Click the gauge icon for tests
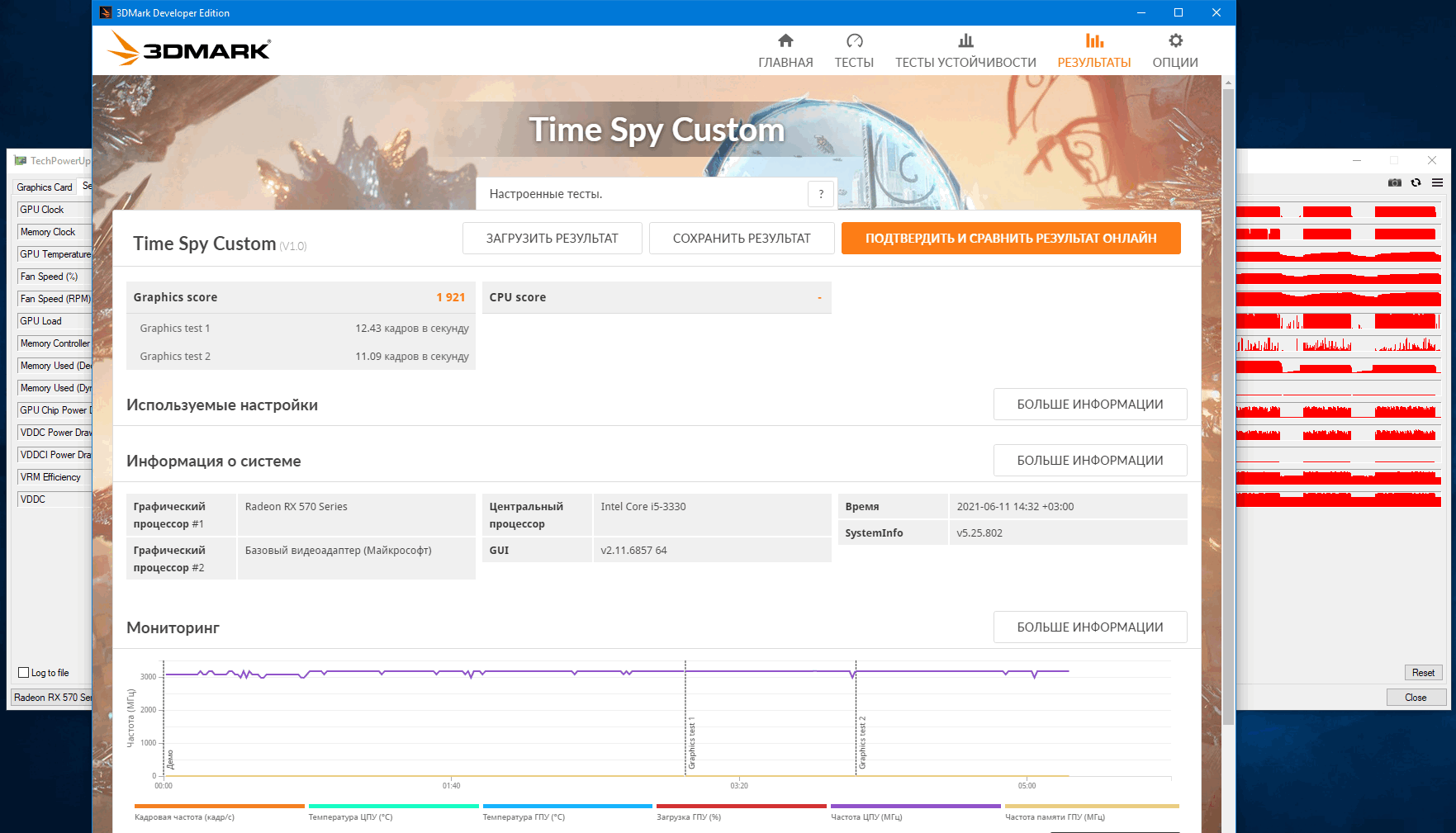The height and width of the screenshot is (833, 1456). pos(854,40)
